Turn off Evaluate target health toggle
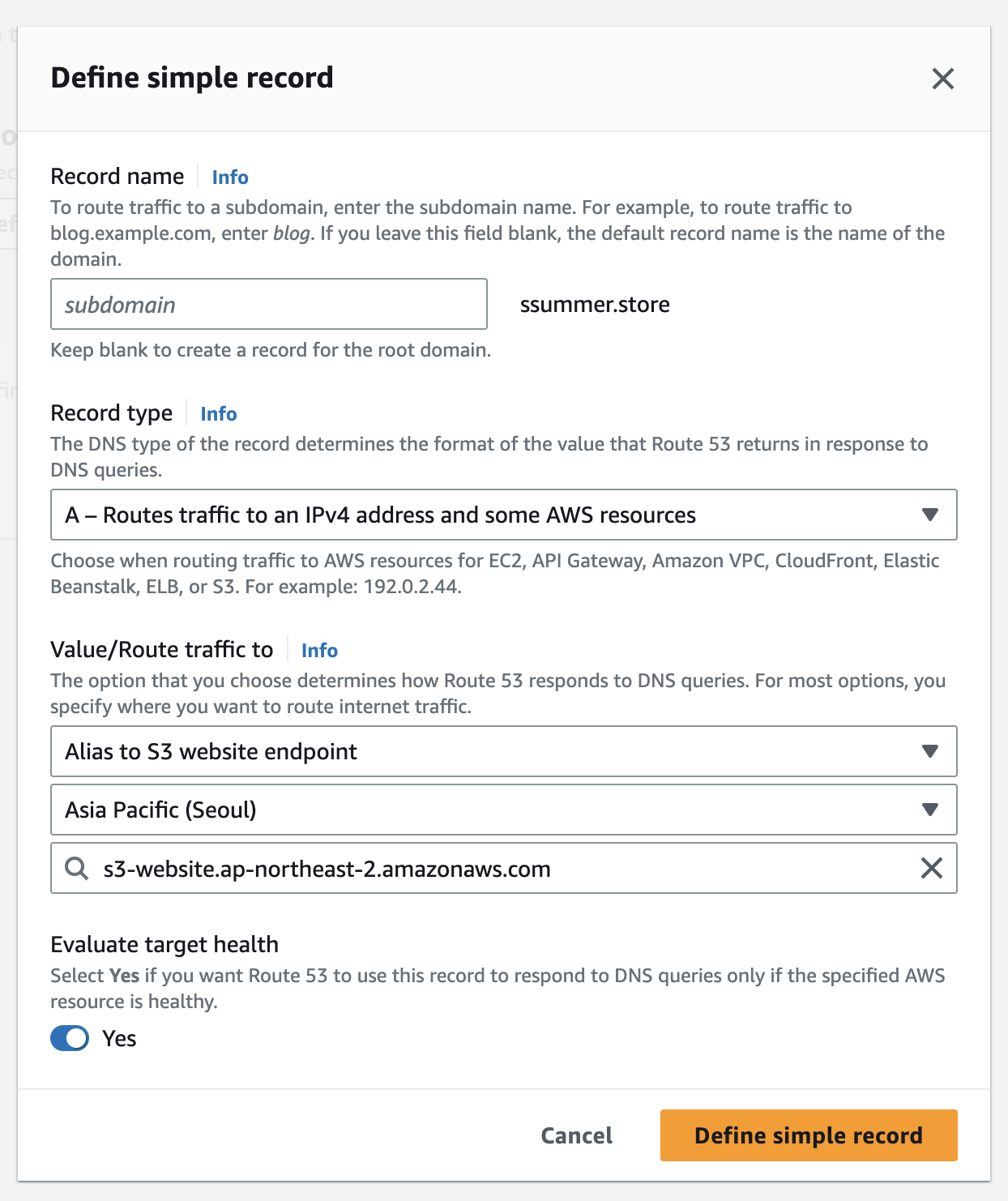1008x1201 pixels. [x=70, y=1038]
